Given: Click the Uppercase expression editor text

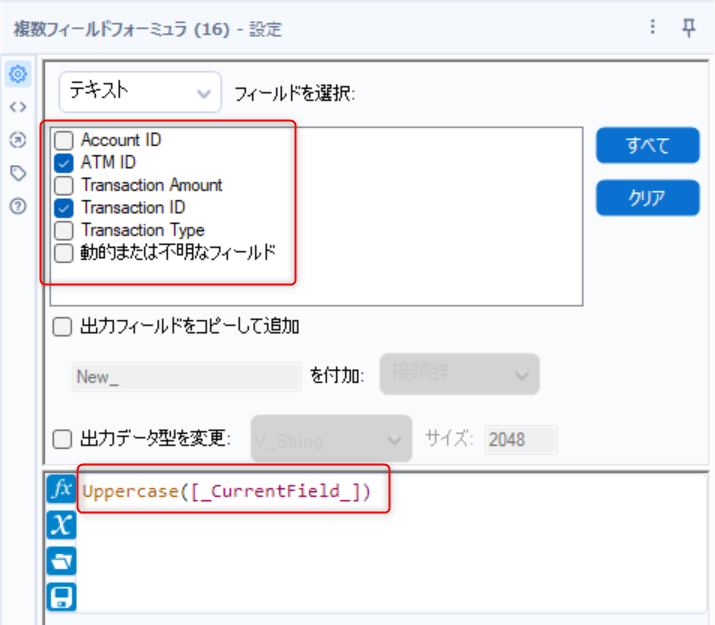Looking at the screenshot, I should (x=227, y=491).
